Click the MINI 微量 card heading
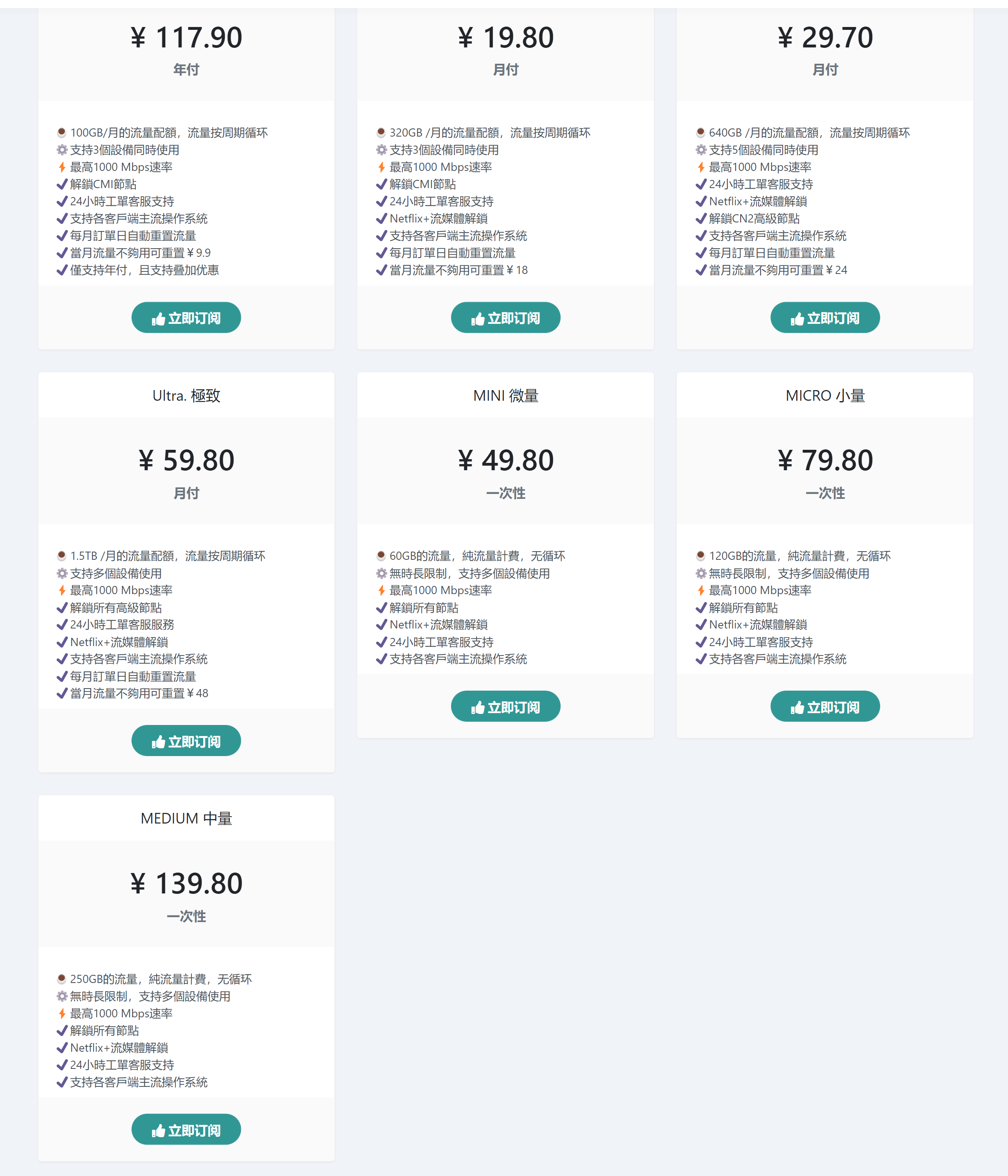Viewport: 1008px width, 1176px height. point(505,395)
